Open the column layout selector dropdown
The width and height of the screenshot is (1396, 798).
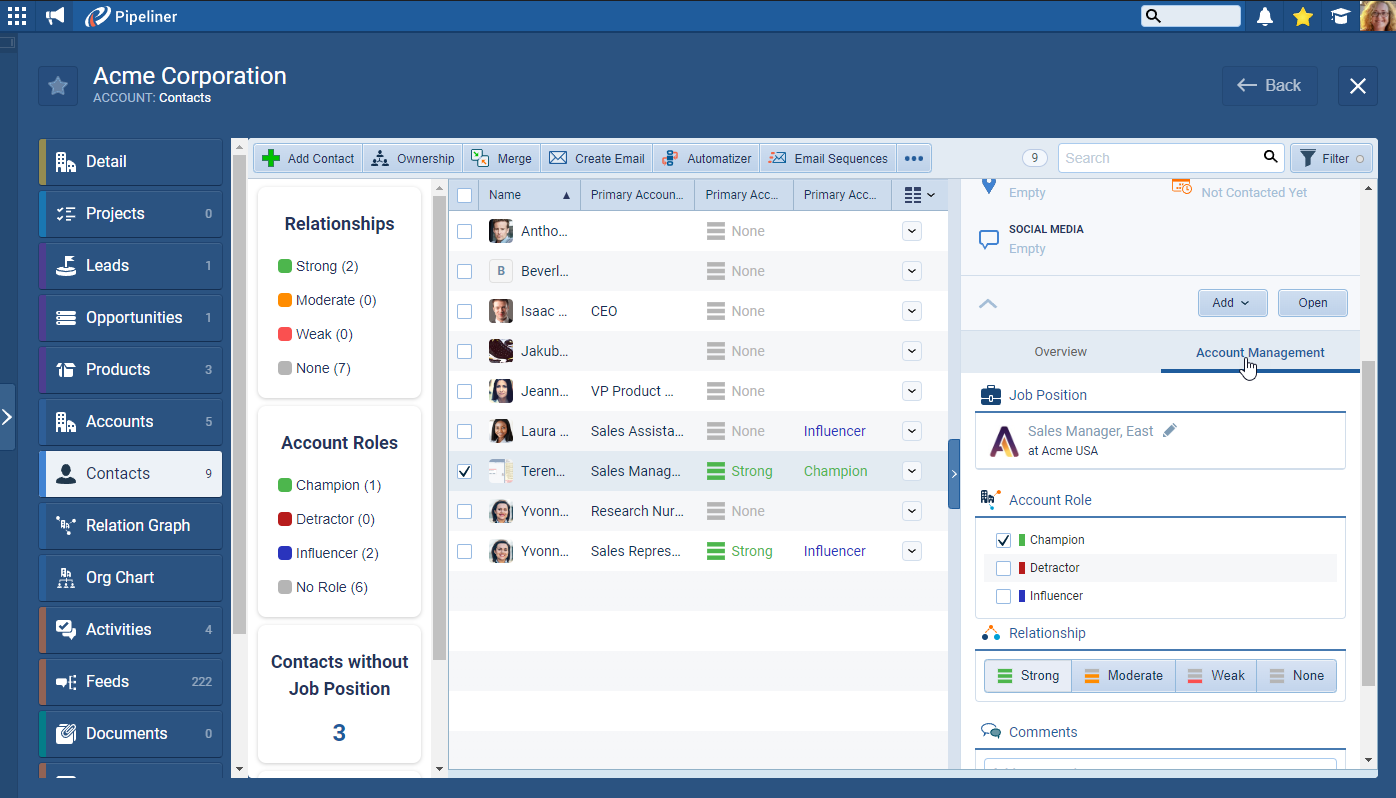click(919, 195)
